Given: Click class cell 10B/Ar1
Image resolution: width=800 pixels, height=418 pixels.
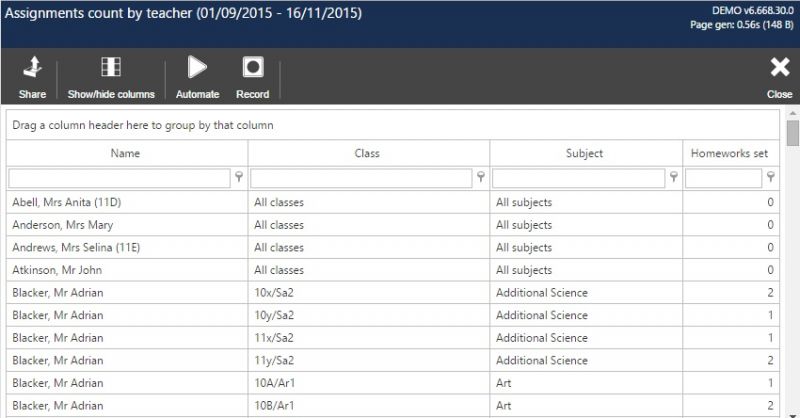Looking at the screenshot, I should click(368, 405).
